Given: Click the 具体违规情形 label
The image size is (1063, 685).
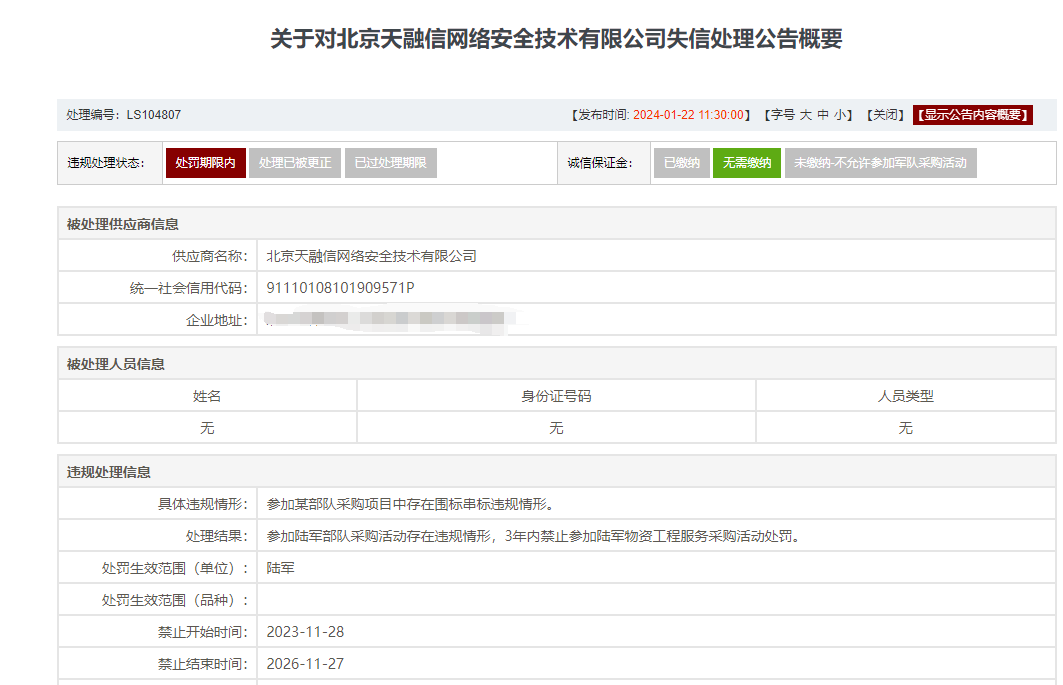Looking at the screenshot, I should [203, 504].
